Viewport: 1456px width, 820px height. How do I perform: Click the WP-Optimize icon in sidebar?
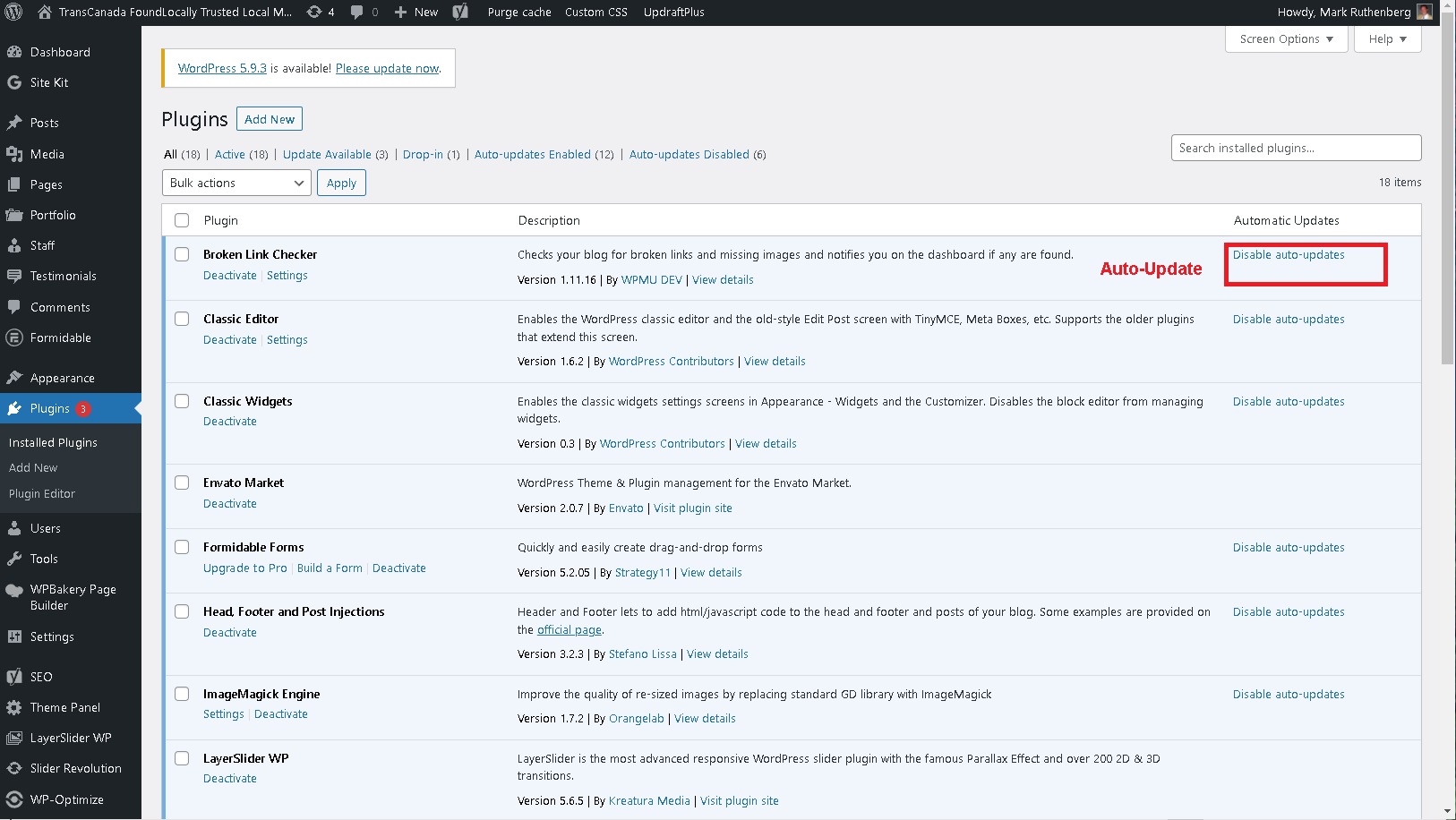click(14, 799)
